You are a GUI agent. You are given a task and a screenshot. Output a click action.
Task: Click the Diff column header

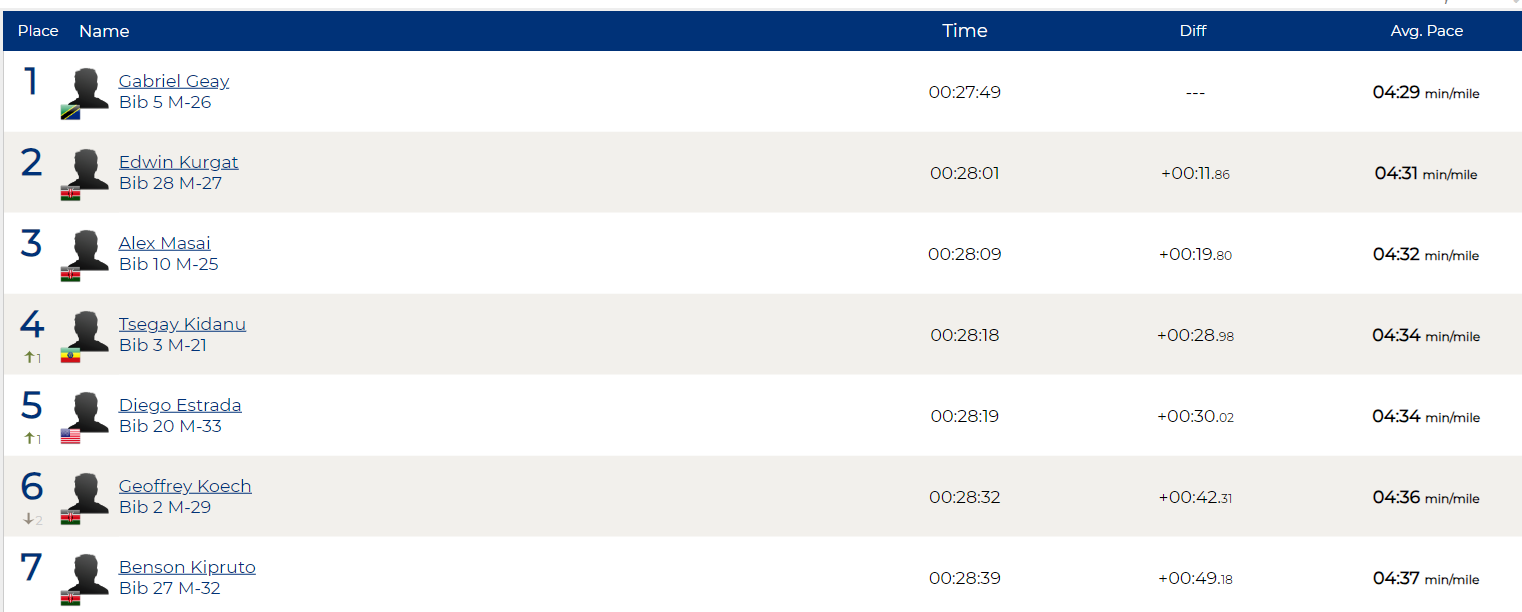point(1193,31)
